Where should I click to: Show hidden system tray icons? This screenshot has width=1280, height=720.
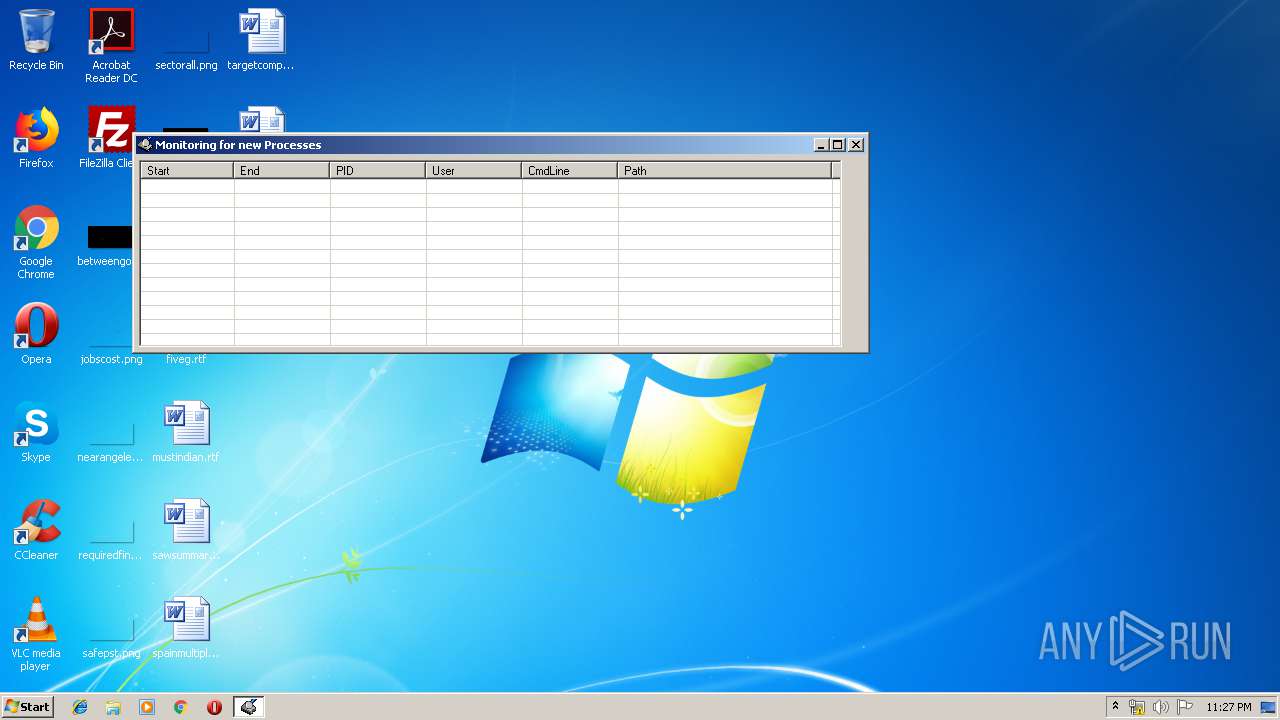(x=1116, y=707)
